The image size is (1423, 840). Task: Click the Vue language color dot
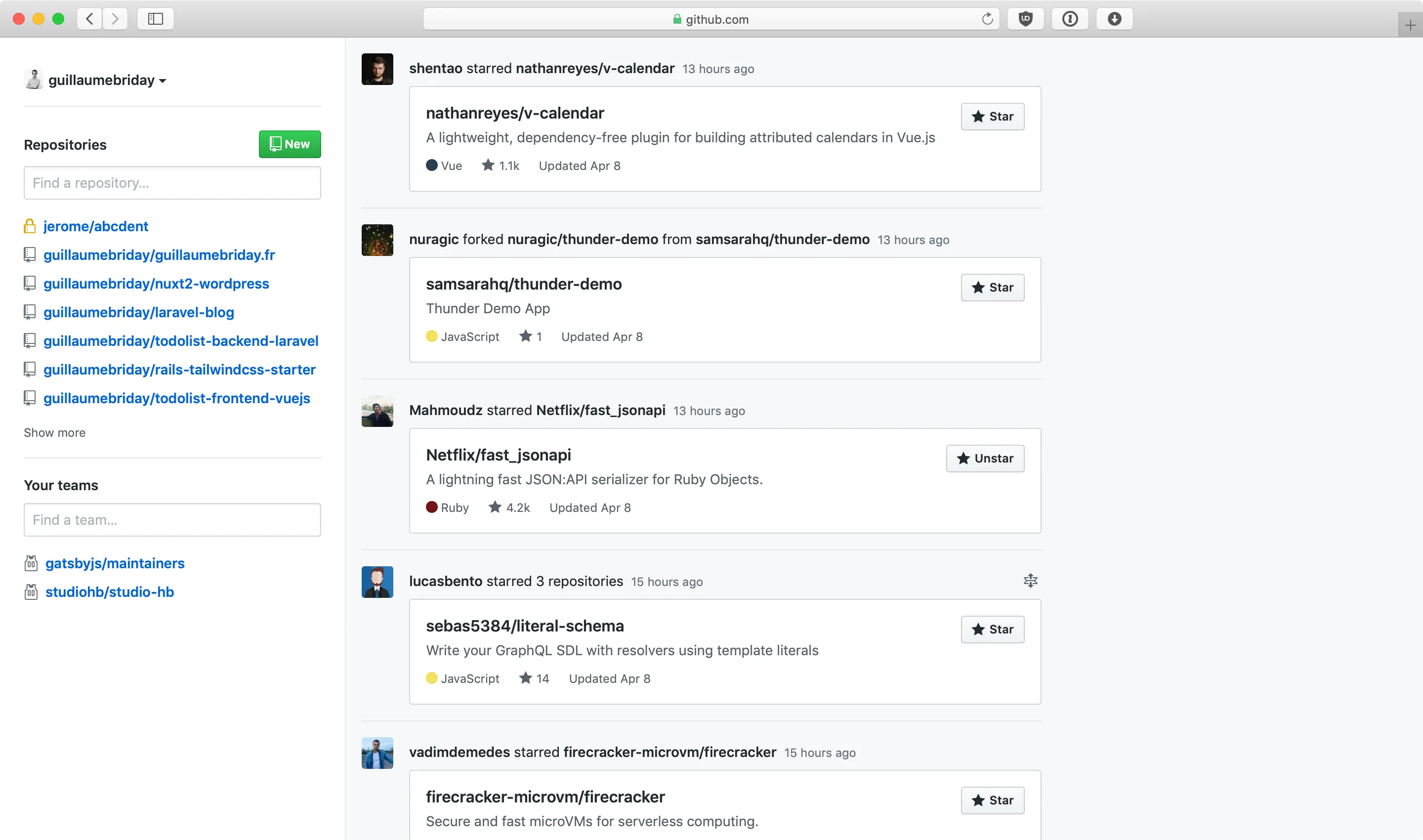tap(432, 166)
